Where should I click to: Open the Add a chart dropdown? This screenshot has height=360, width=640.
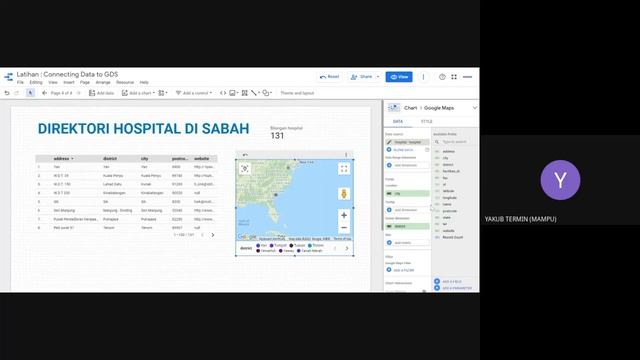click(x=138, y=93)
